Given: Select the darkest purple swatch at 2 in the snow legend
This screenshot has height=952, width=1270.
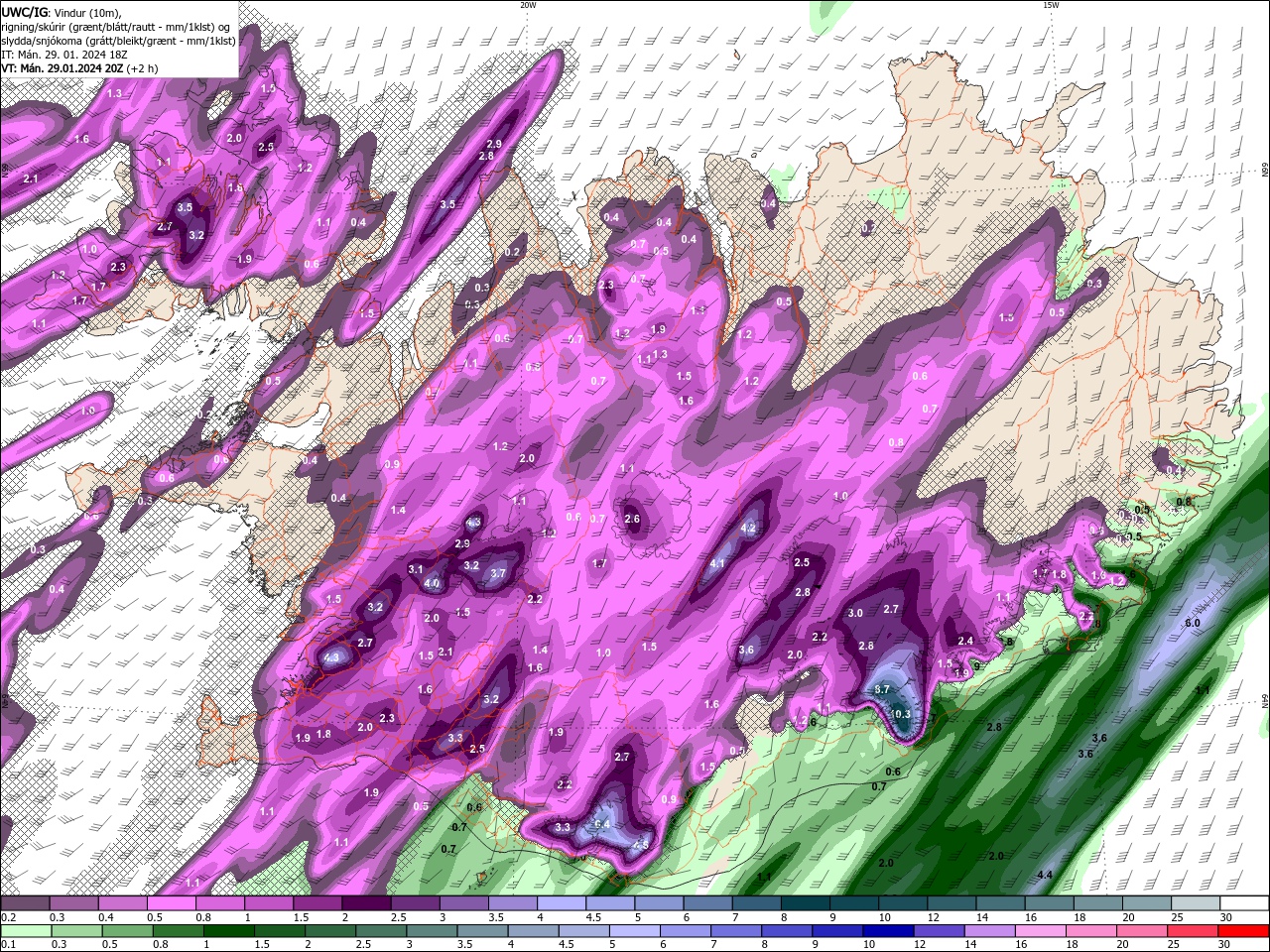Looking at the screenshot, I should point(365,903).
